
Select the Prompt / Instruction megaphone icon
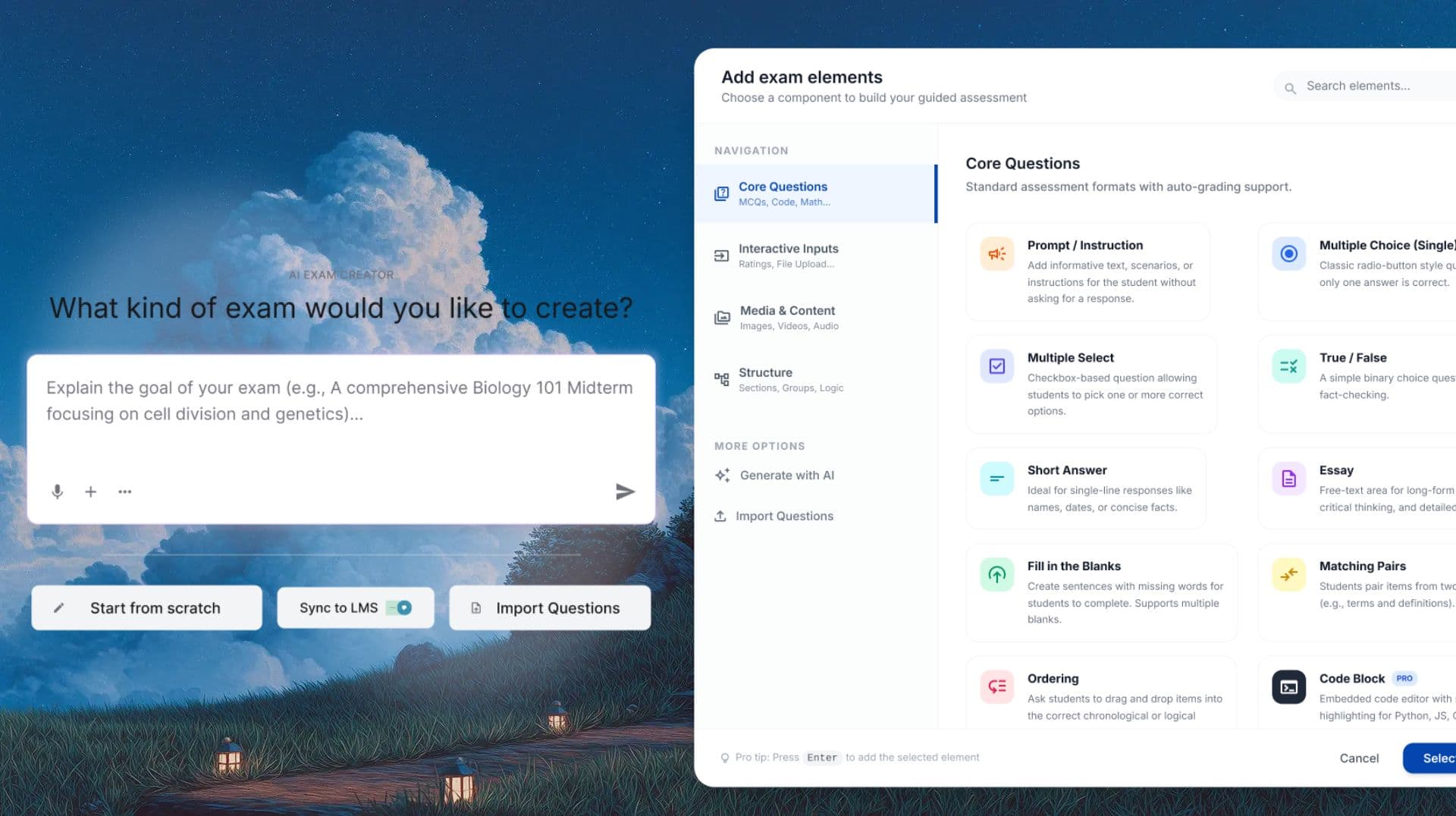coord(996,253)
